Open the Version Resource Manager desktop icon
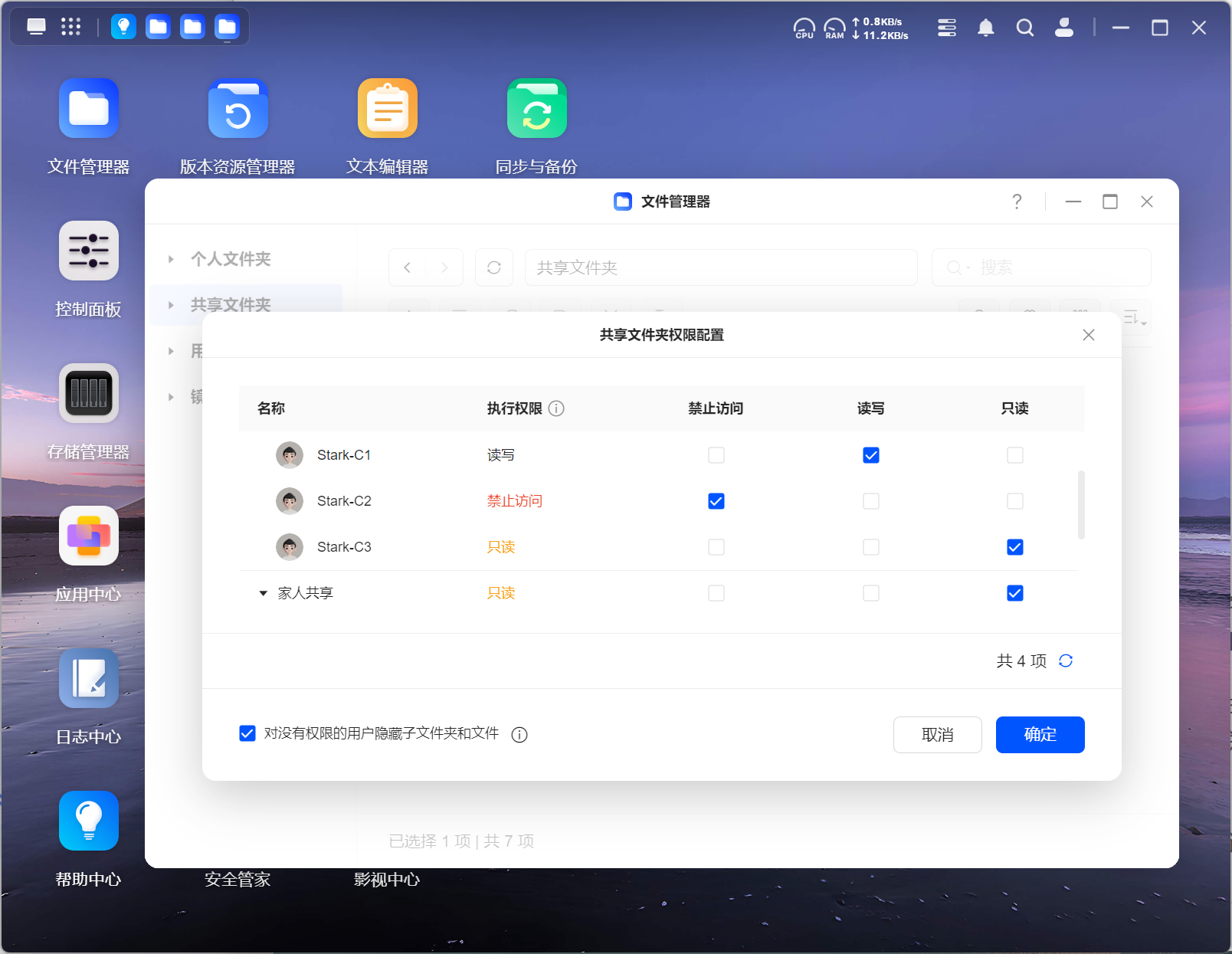Image resolution: width=1232 pixels, height=954 pixels. coord(238,108)
